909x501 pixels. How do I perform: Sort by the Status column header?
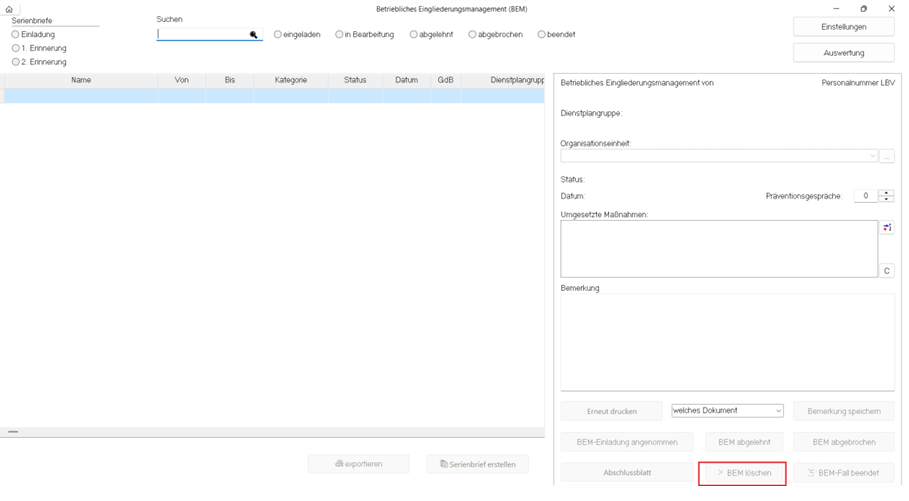pos(355,80)
